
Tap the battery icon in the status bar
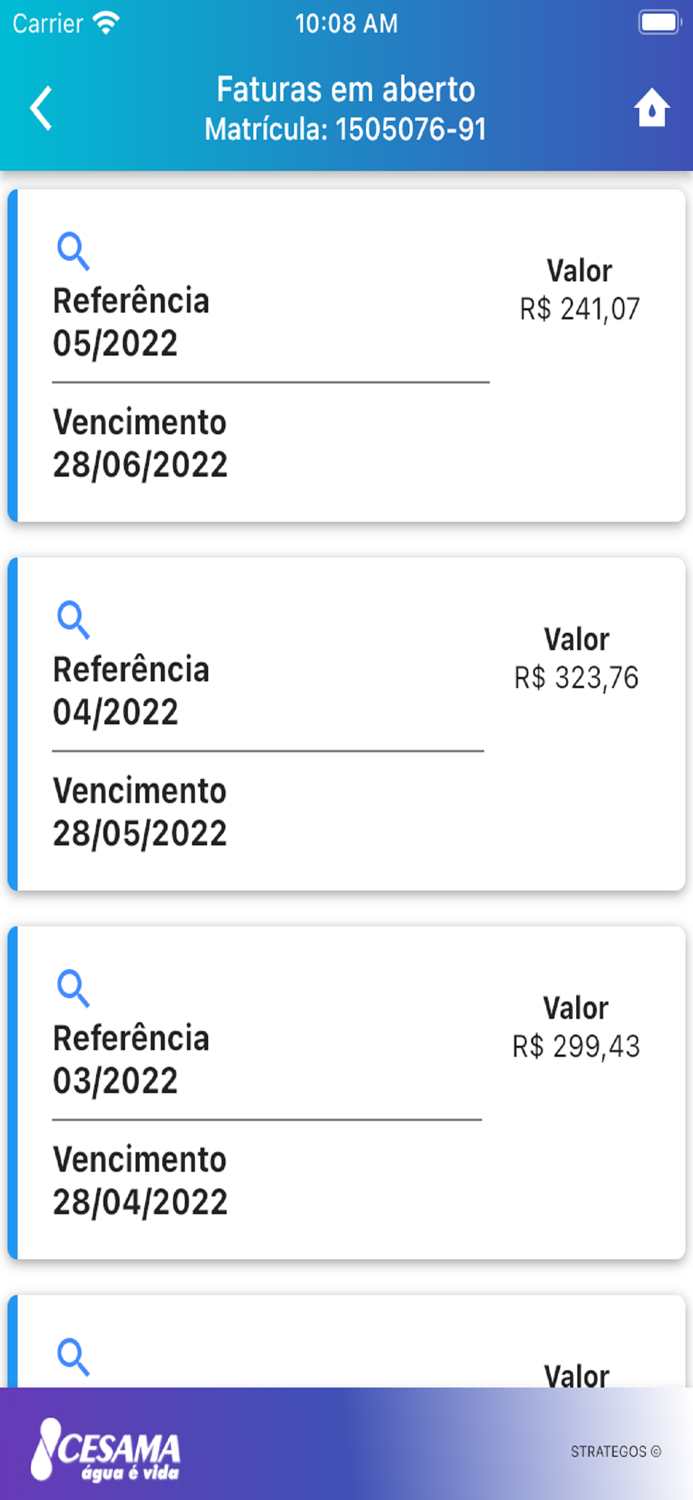click(658, 22)
